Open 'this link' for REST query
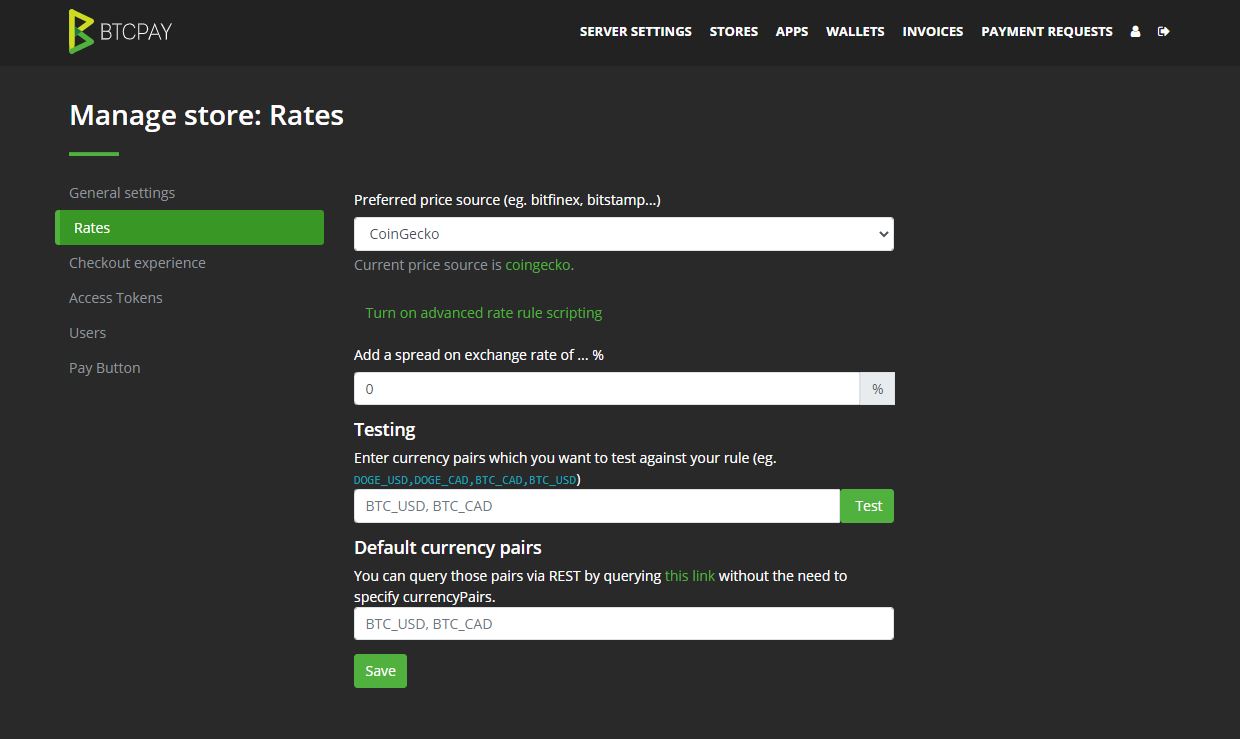1240x739 pixels. (x=690, y=576)
